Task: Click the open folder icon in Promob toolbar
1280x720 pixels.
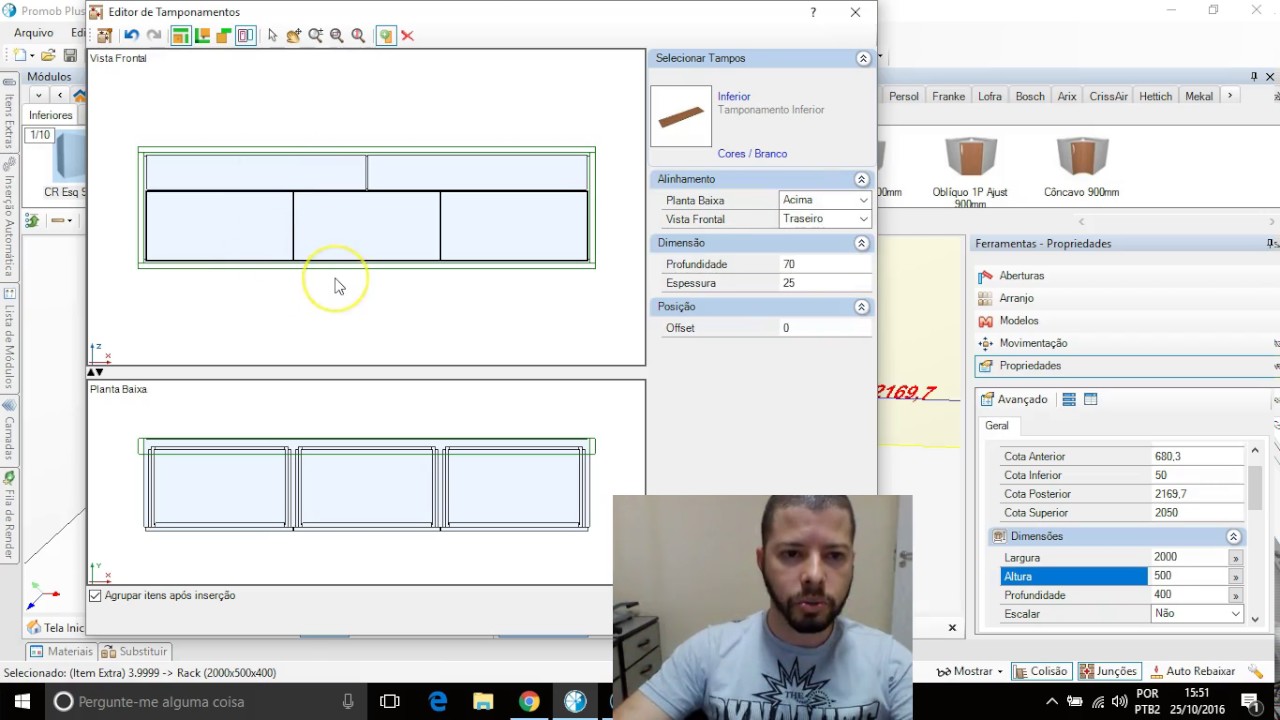Action: pyautogui.click(x=47, y=55)
